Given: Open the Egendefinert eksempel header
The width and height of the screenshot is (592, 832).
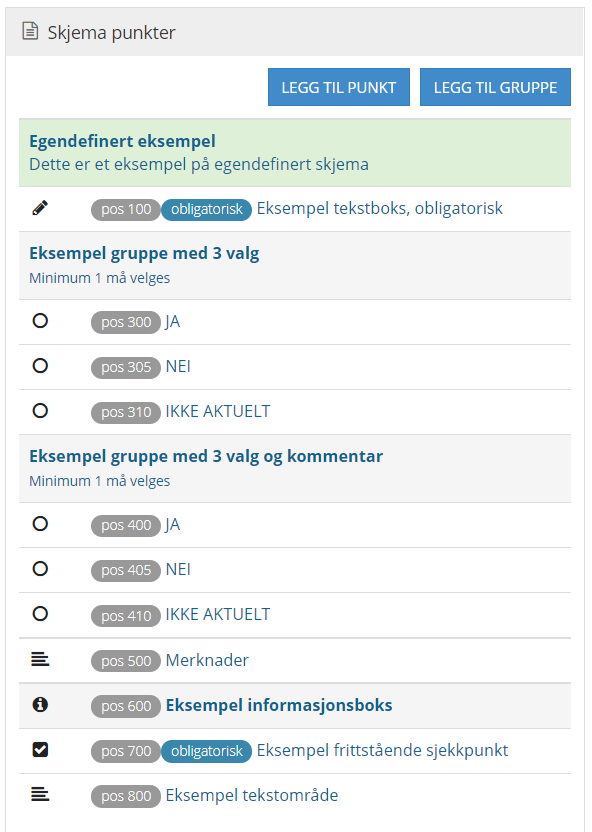Looking at the screenshot, I should point(295,153).
